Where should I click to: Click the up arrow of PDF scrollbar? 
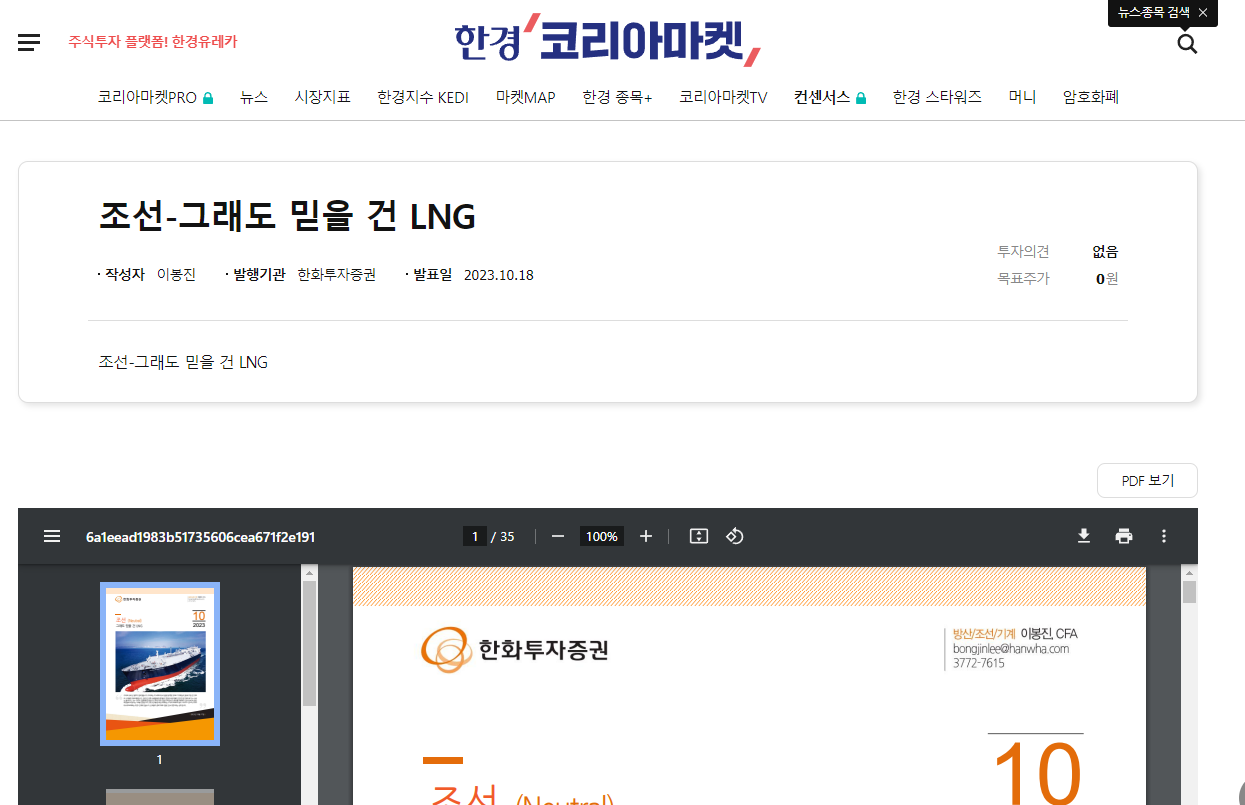pyautogui.click(x=1190, y=573)
